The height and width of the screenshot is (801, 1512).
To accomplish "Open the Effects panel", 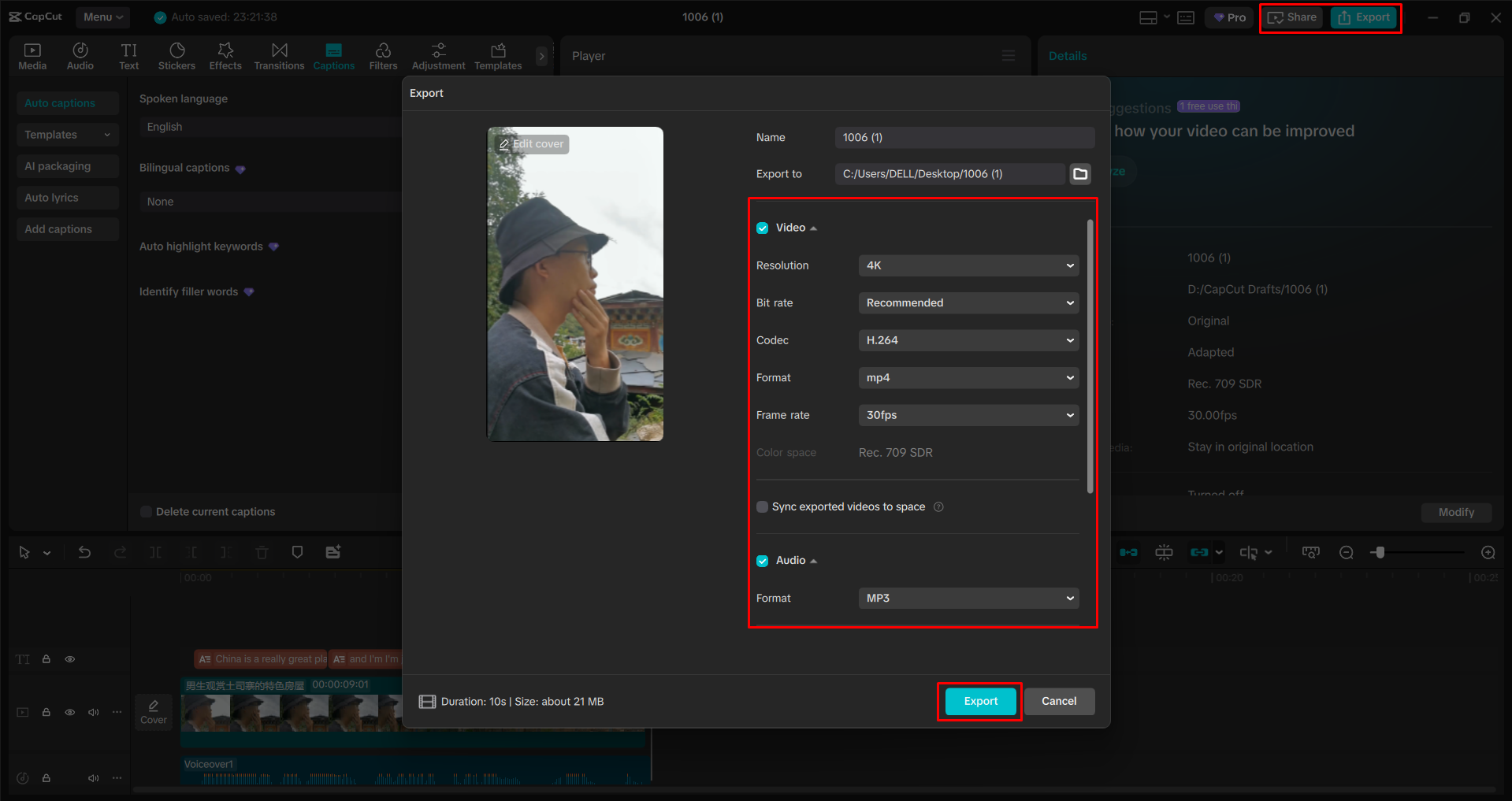I will click(x=225, y=55).
